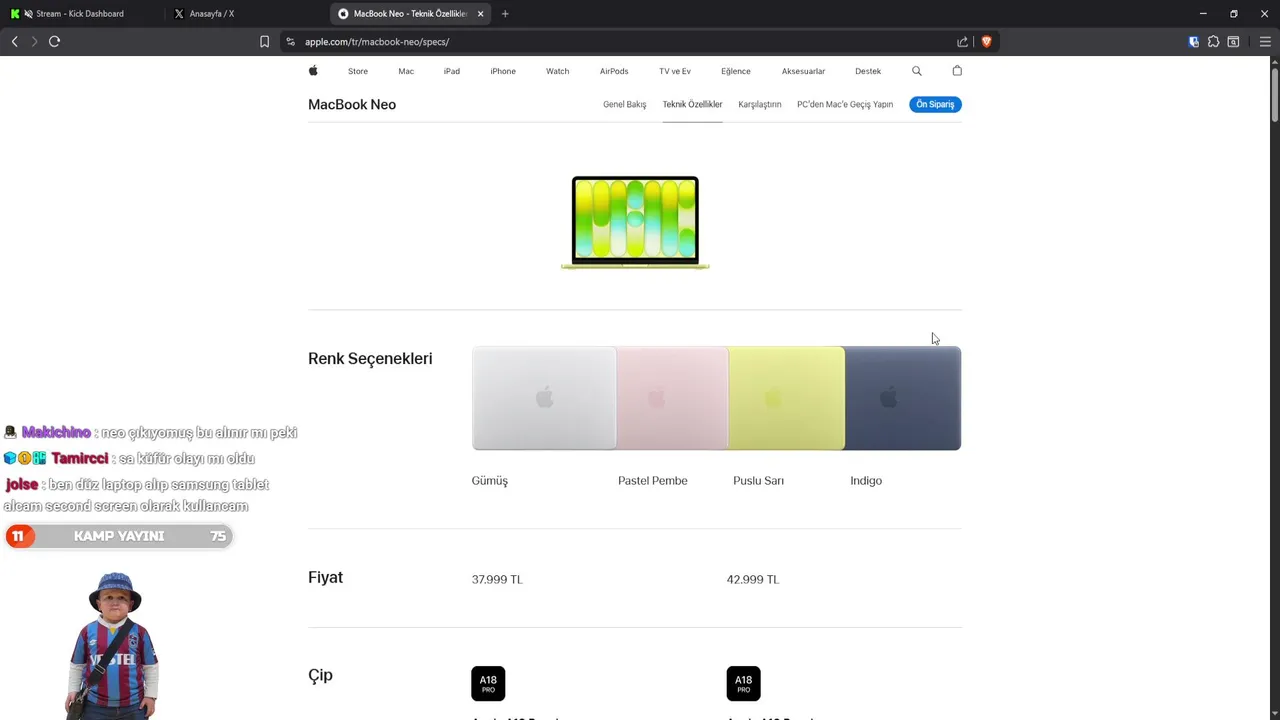Viewport: 1280px width, 720px height.
Task: Select the Pastel Pembe pink swatch
Action: (x=672, y=398)
